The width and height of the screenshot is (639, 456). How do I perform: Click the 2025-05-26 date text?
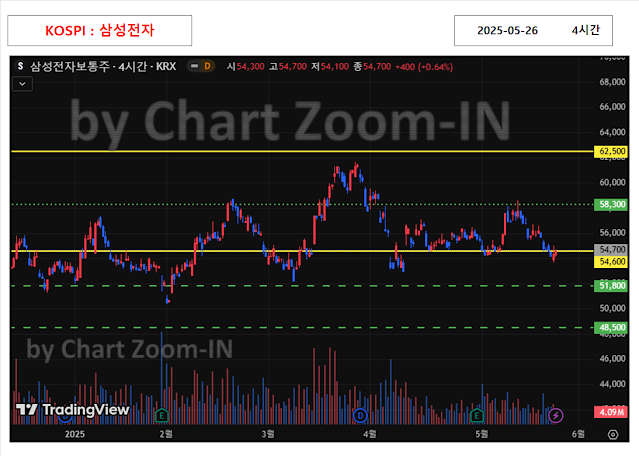(x=507, y=31)
